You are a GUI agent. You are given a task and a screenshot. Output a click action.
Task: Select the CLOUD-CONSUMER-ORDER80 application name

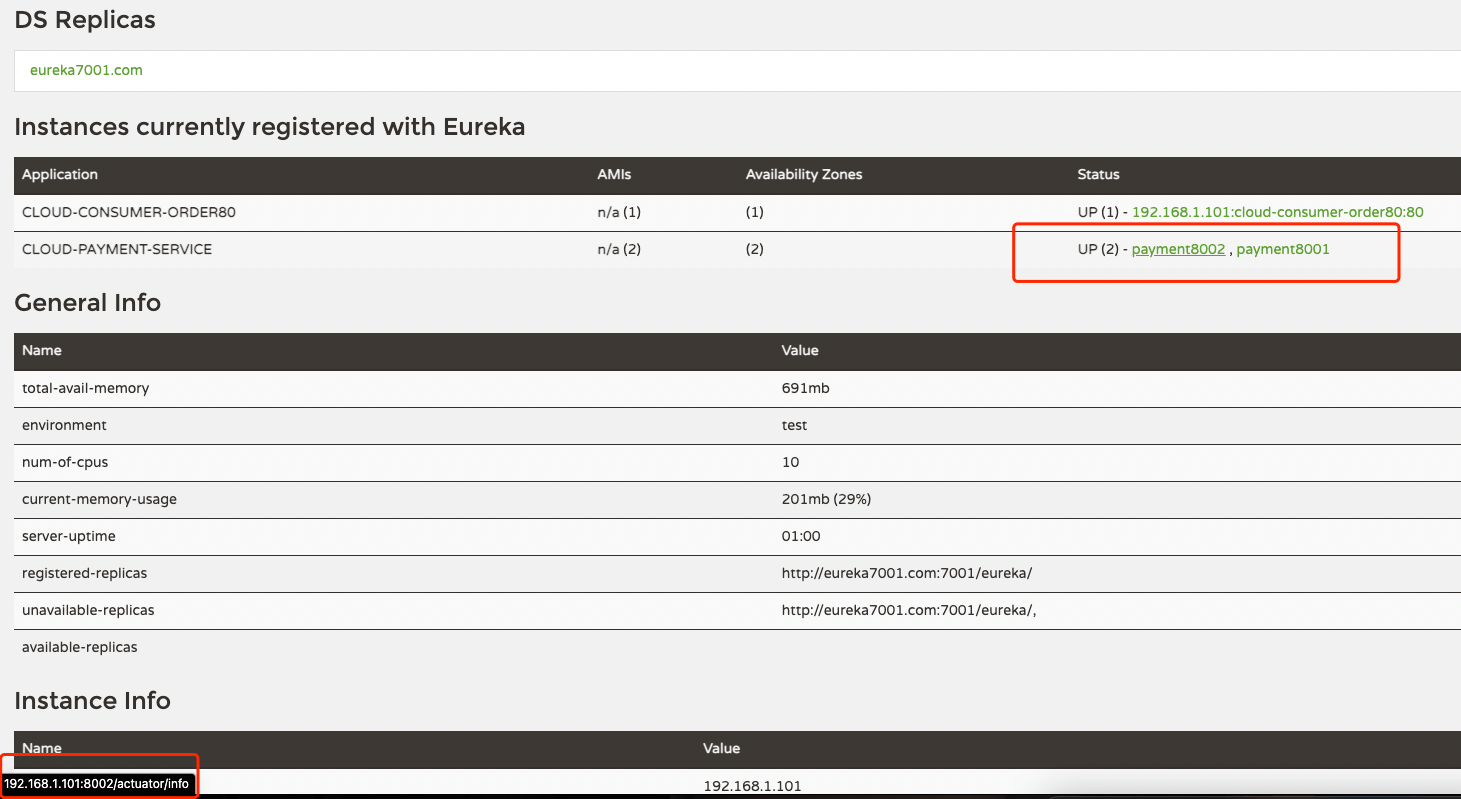128,212
